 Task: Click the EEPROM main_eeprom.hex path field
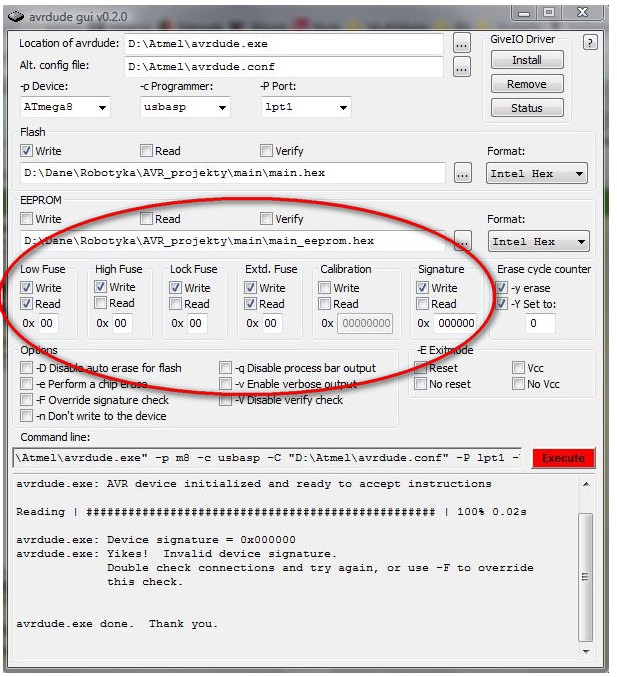coord(233,241)
